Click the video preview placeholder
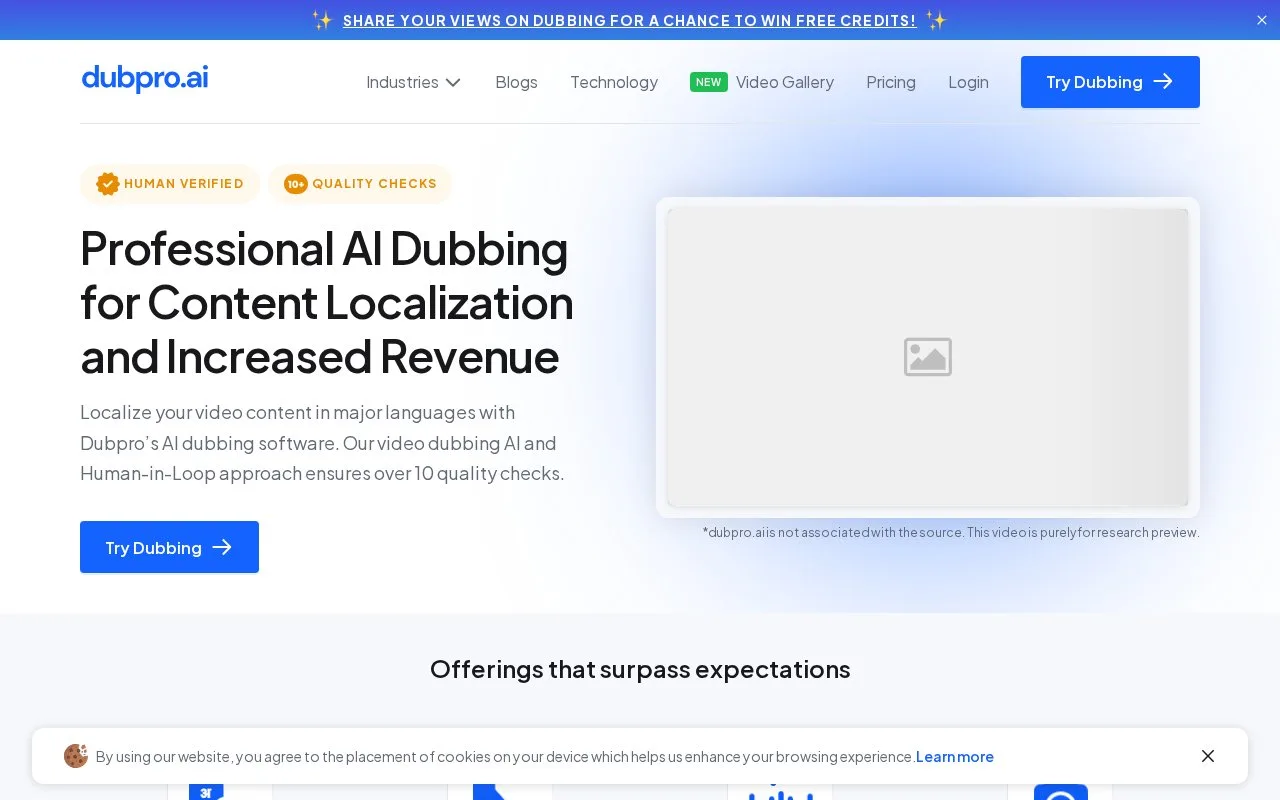Screen dimensions: 1280x800 pyautogui.click(x=928, y=357)
